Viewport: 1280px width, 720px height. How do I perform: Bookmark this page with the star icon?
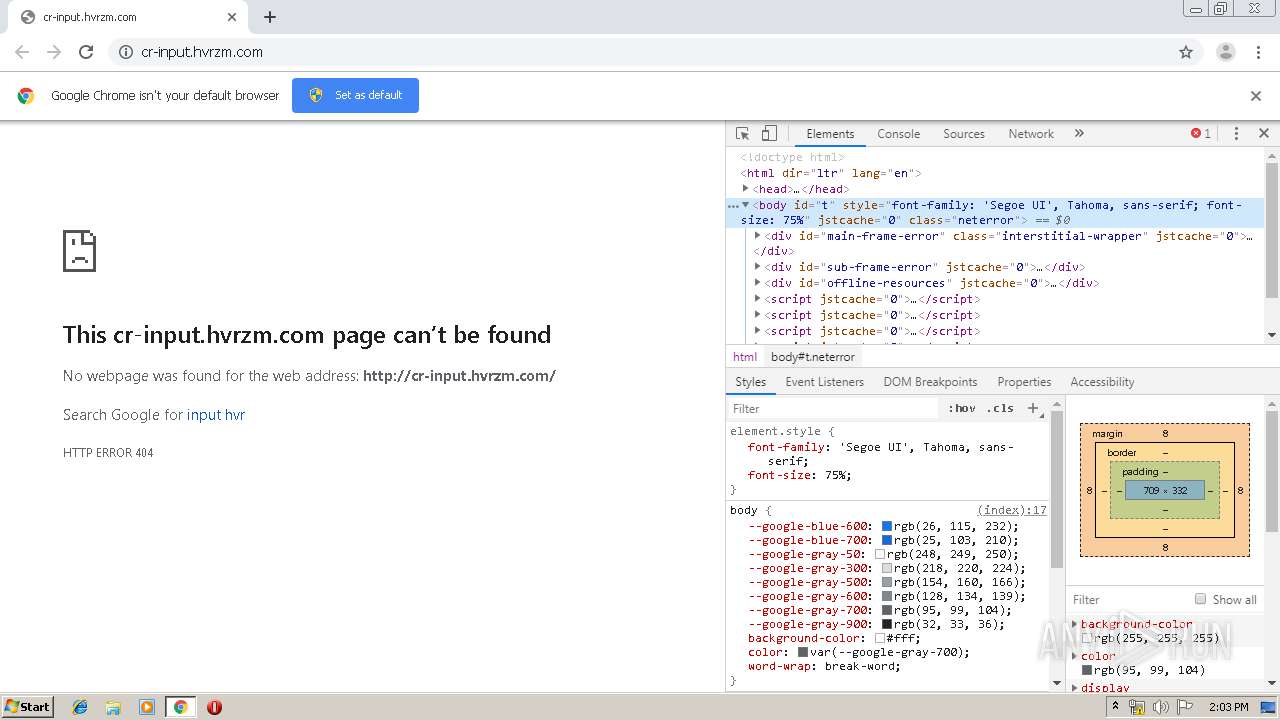1186,52
